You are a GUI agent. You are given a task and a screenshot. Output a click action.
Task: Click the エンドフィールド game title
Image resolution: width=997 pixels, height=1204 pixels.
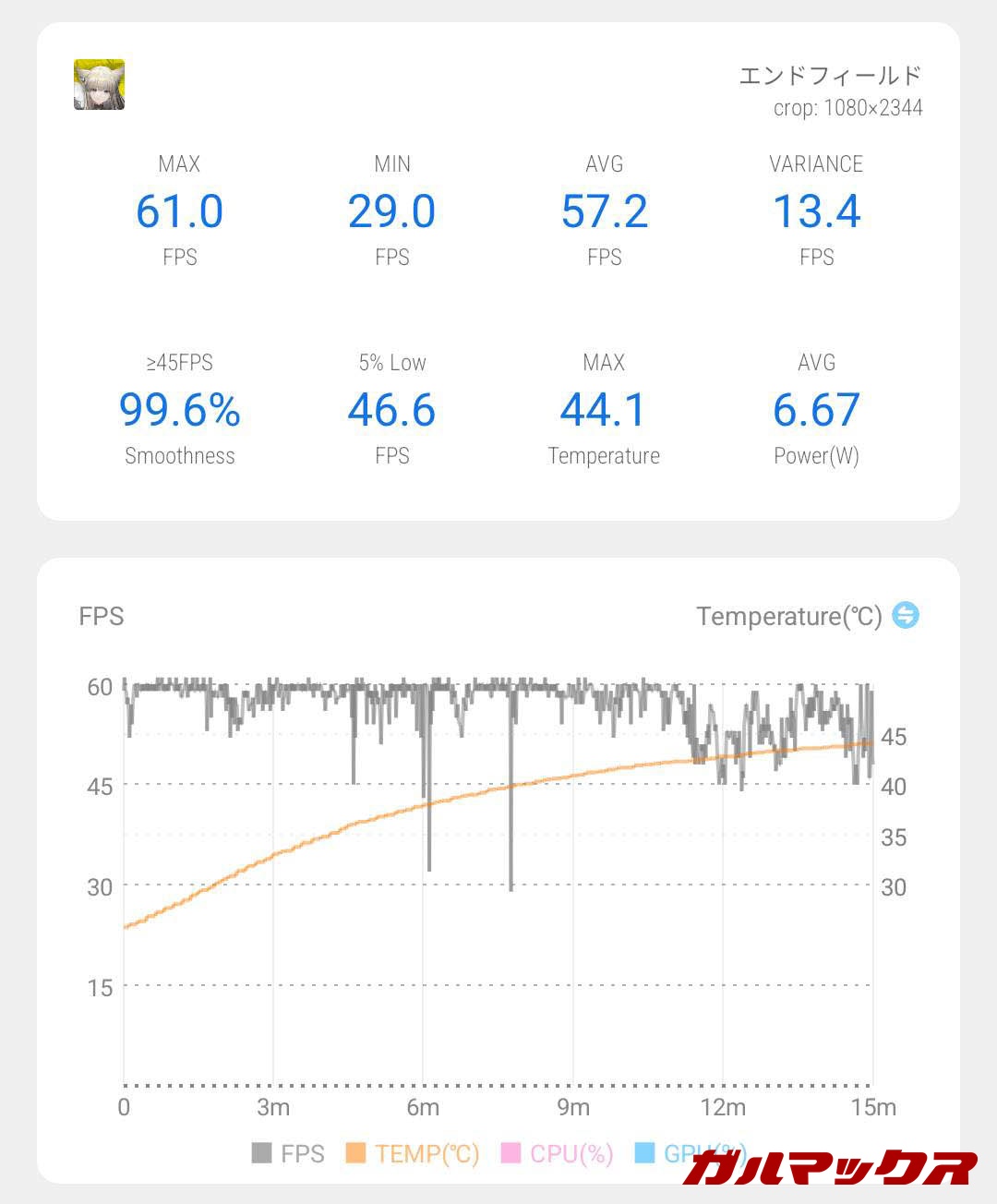pyautogui.click(x=830, y=76)
